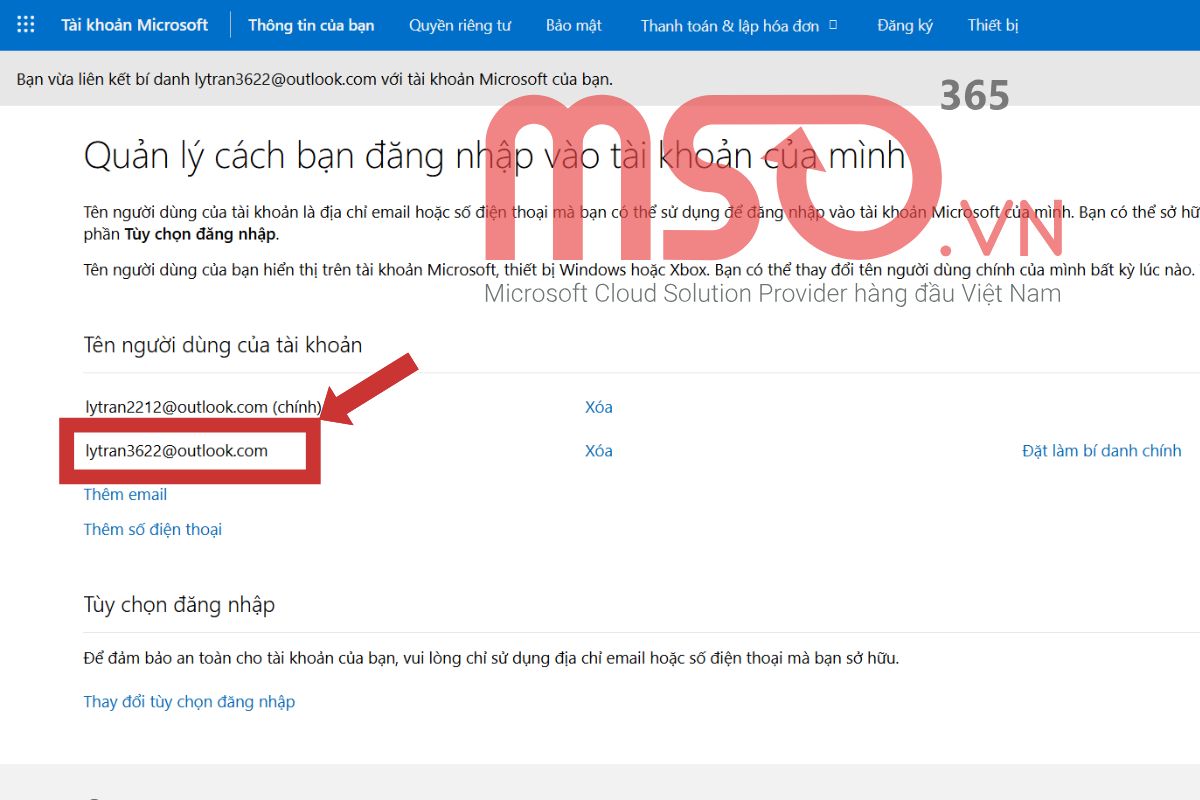Viewport: 1200px width, 800px height.
Task: Select the lytran3622@outlook.com alias text
Action: (177, 451)
